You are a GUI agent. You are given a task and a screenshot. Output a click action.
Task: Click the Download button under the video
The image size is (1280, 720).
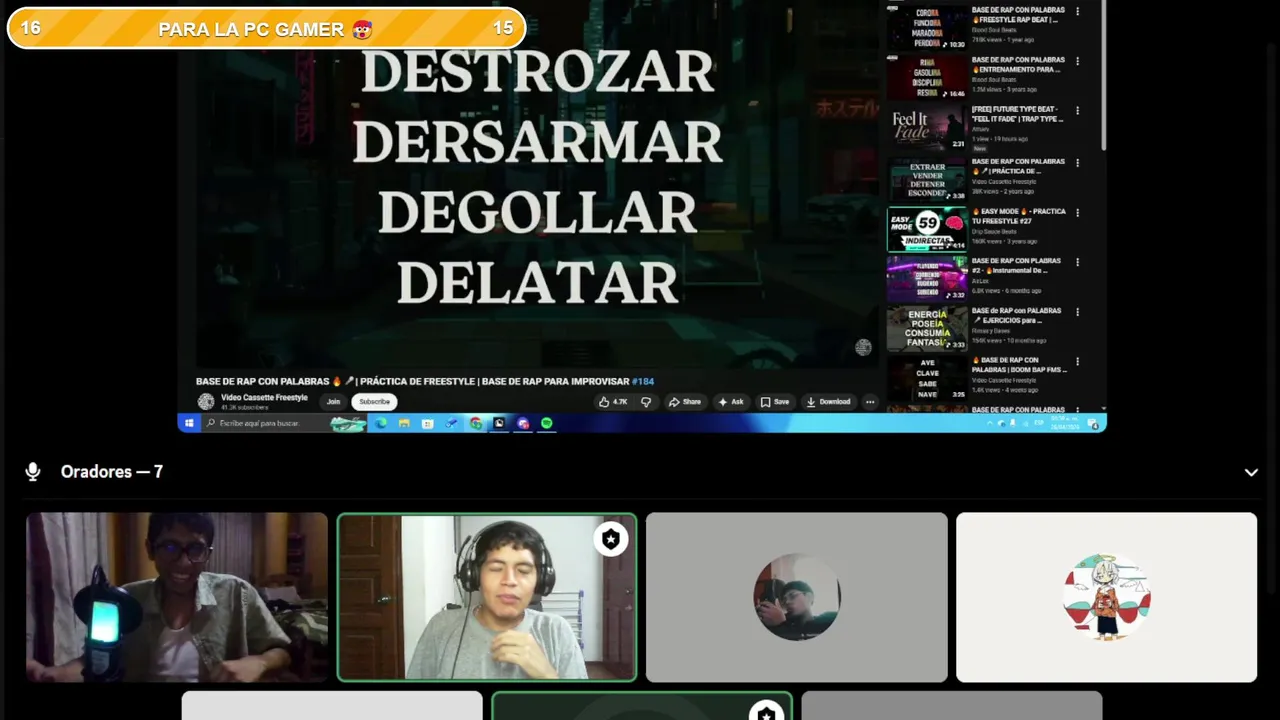click(x=828, y=402)
